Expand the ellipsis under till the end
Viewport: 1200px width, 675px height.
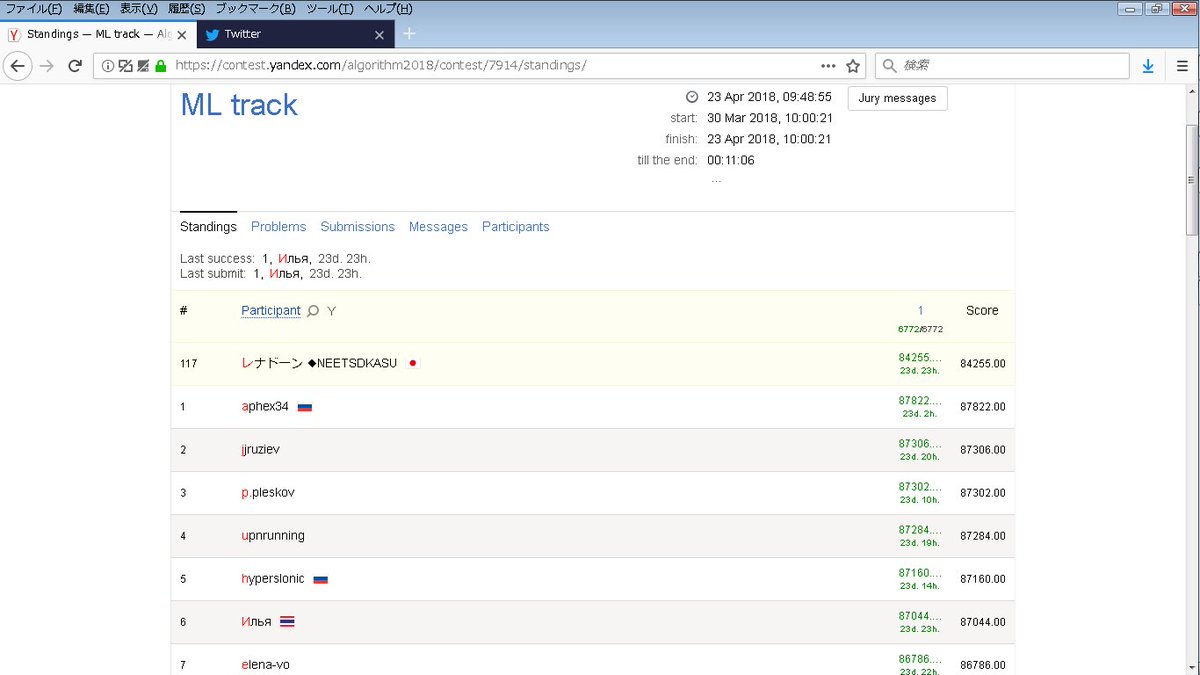tap(716, 179)
